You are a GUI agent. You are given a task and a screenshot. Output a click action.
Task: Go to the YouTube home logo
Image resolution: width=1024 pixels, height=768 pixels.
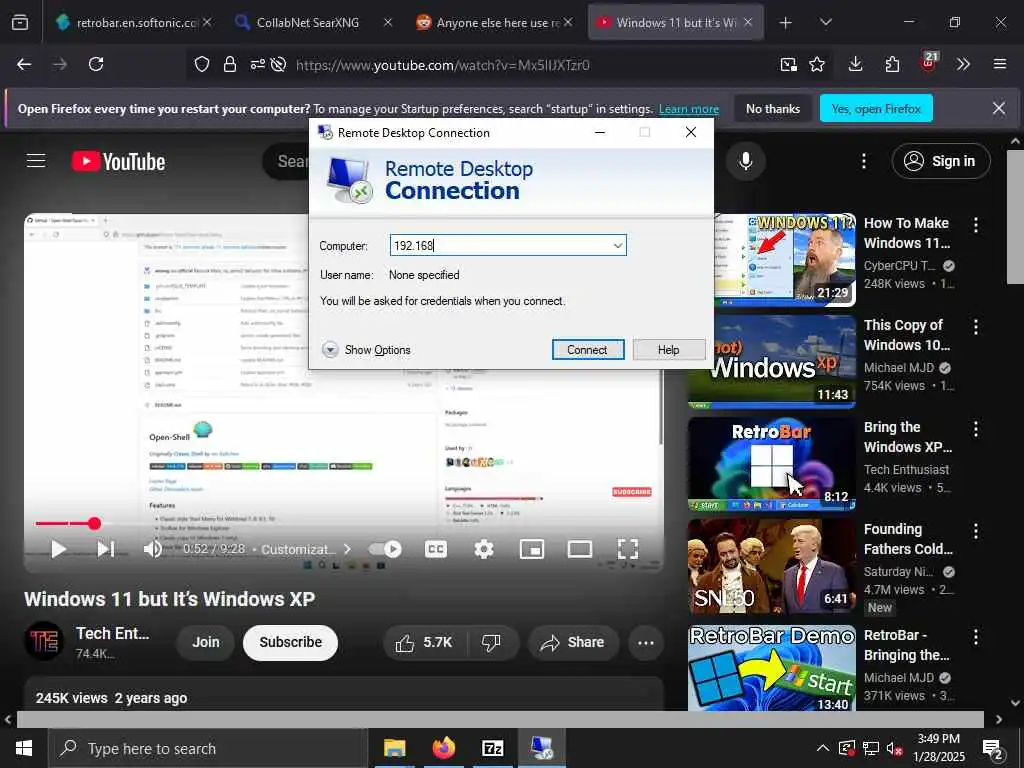pyautogui.click(x=118, y=161)
